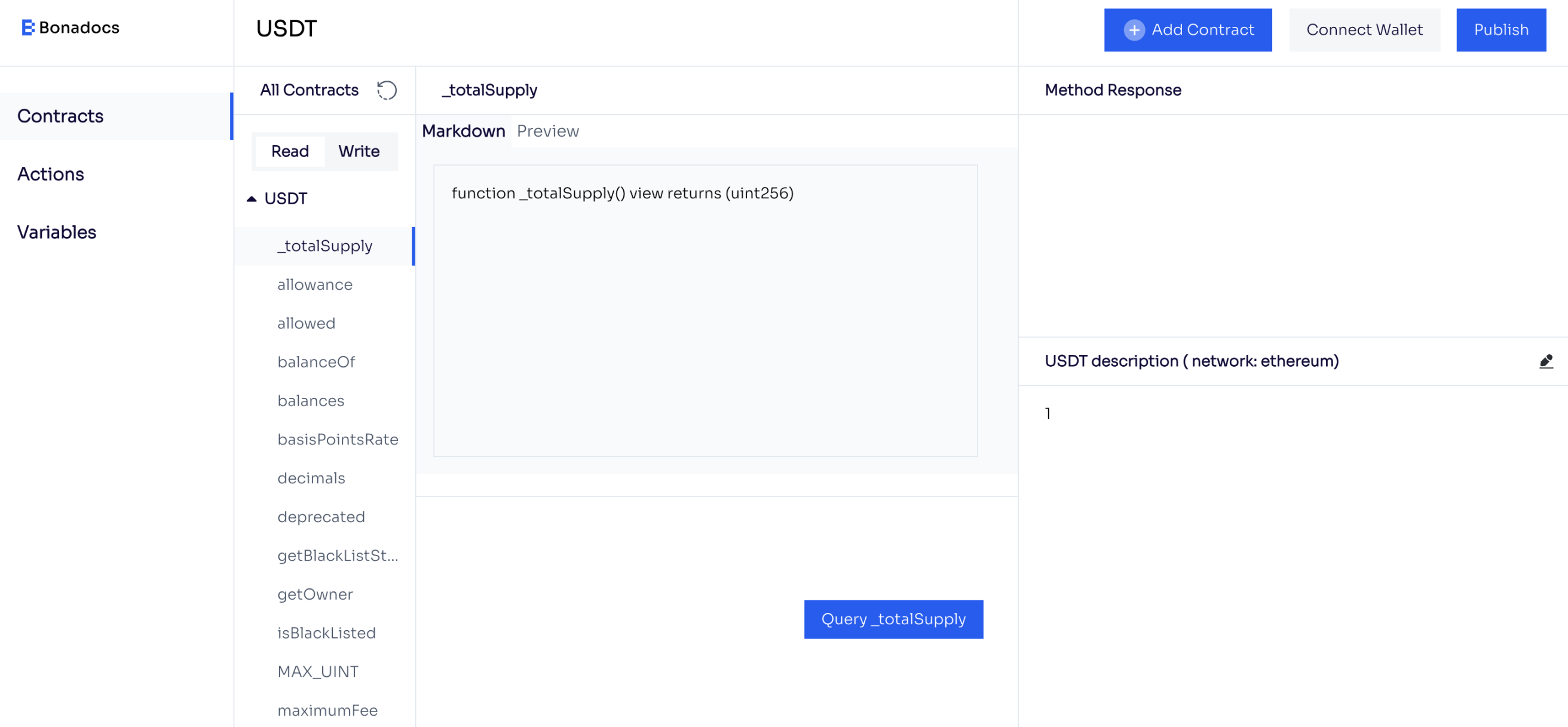Click the Bonadocs brand name

[x=79, y=27]
